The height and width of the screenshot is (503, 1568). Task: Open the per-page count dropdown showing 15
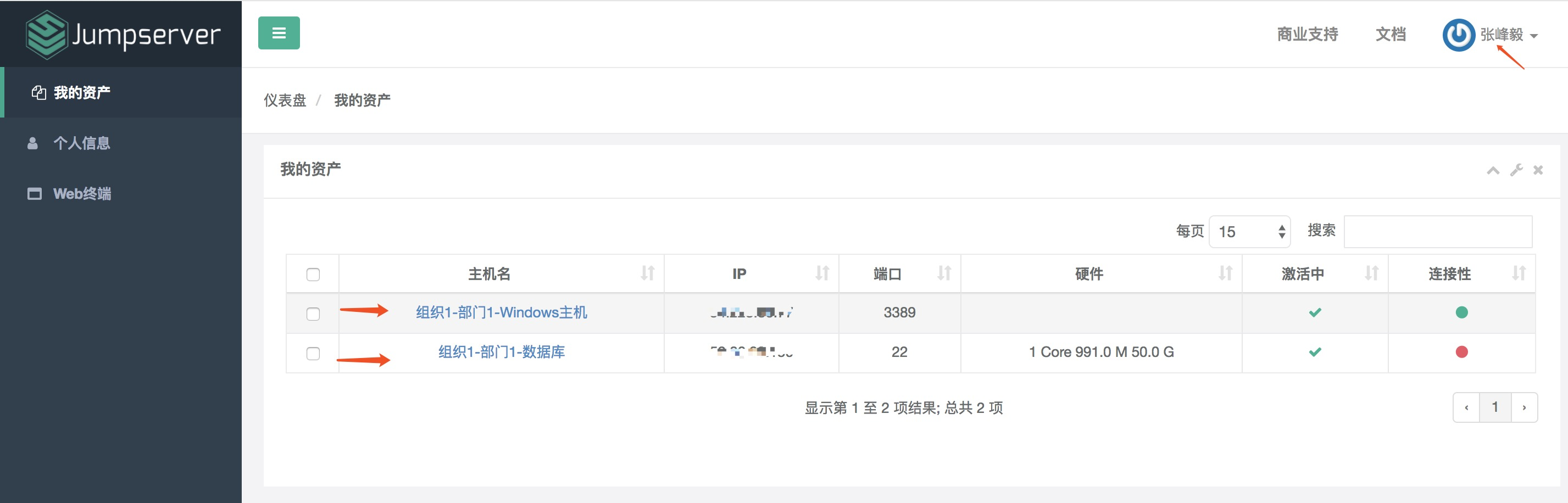1249,231
